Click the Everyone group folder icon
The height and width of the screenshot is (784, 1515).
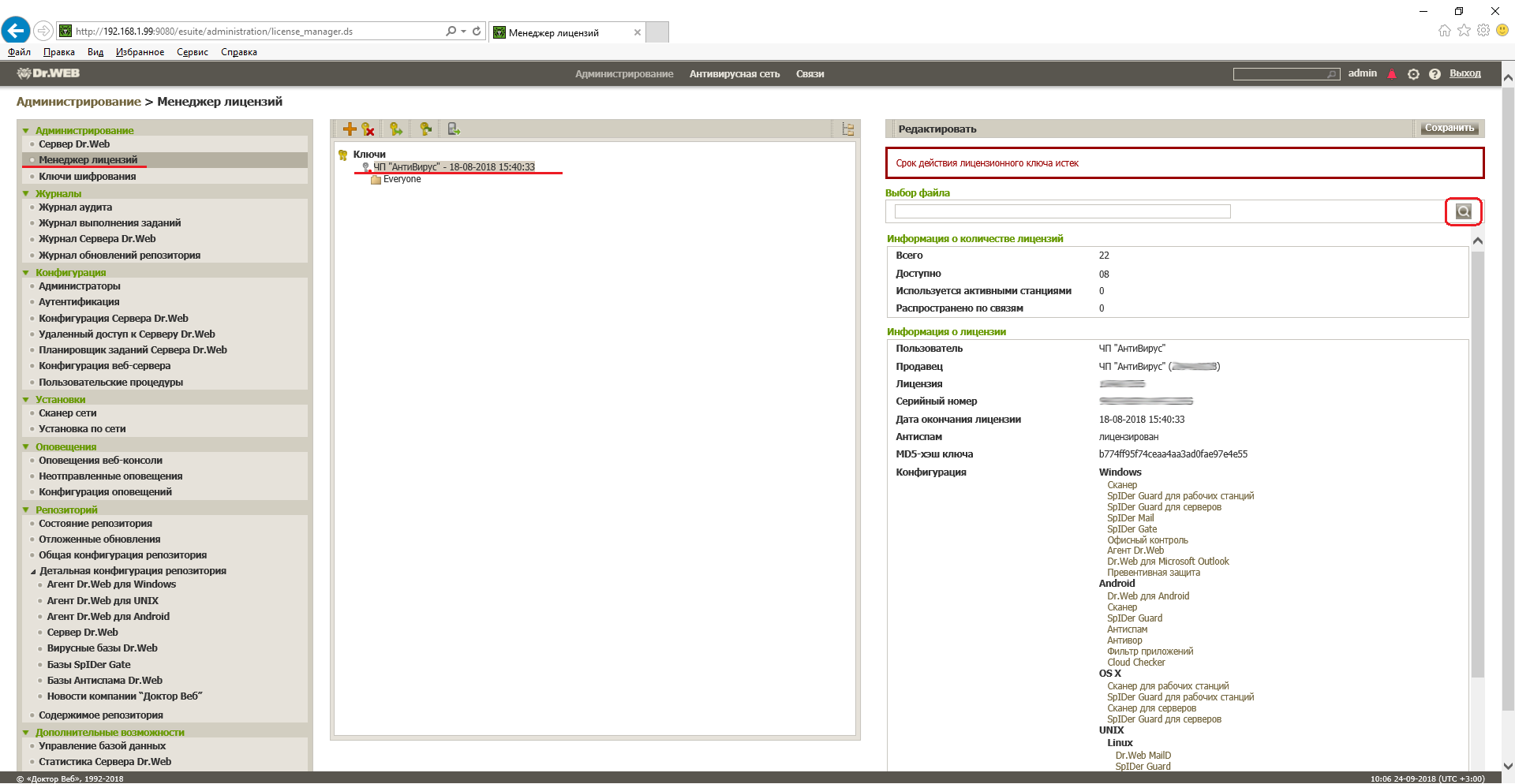tap(376, 180)
